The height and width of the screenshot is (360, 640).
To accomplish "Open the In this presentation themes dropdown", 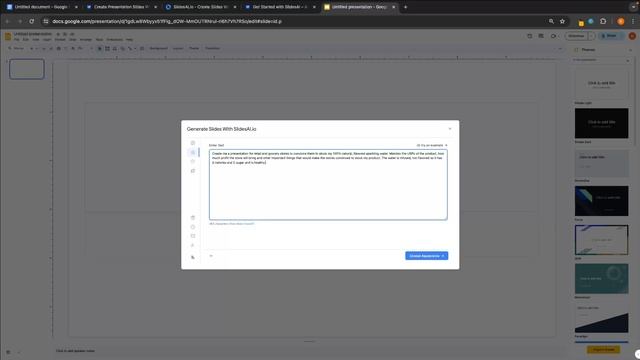I will tap(602, 60).
